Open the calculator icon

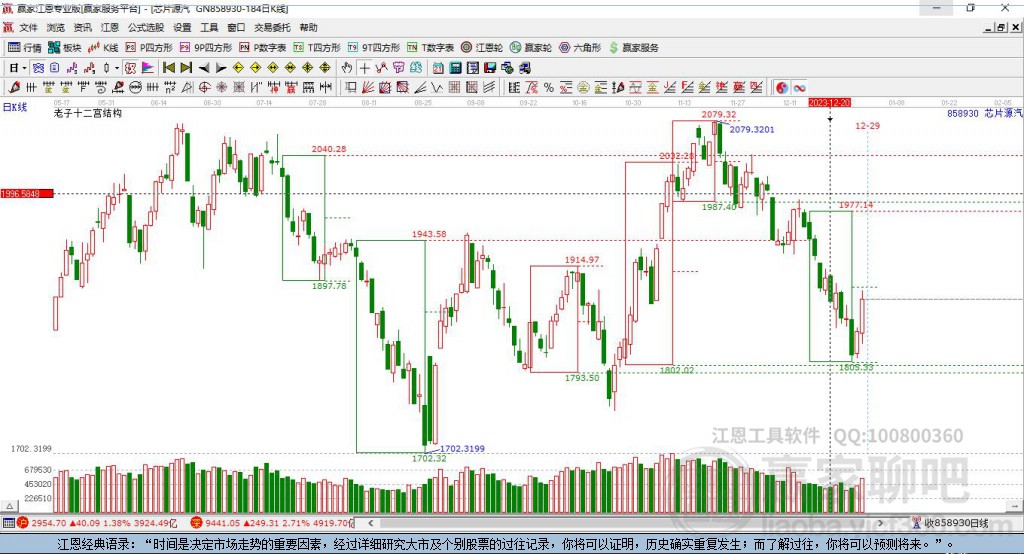[455, 67]
